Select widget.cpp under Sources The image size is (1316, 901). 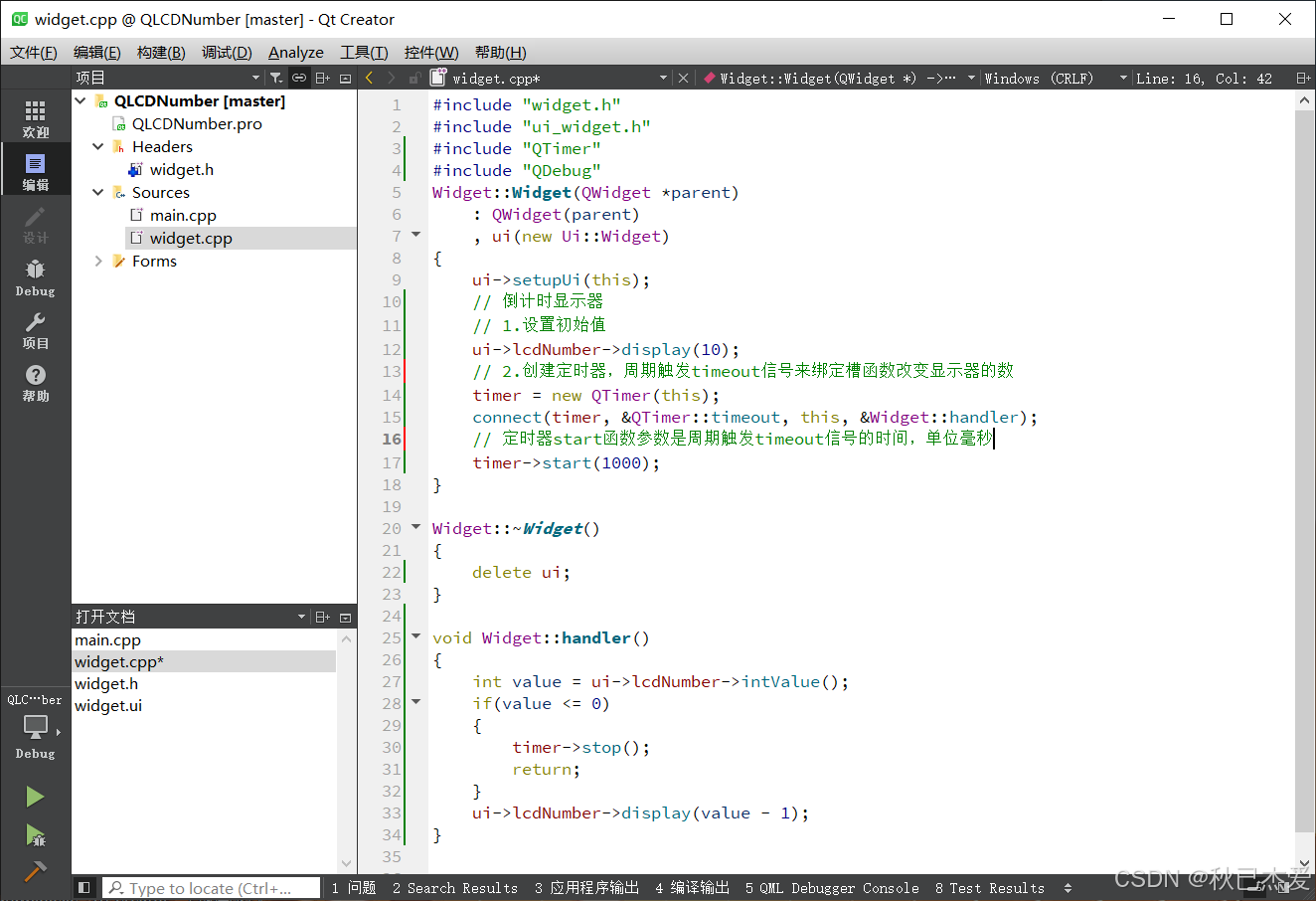pos(191,238)
